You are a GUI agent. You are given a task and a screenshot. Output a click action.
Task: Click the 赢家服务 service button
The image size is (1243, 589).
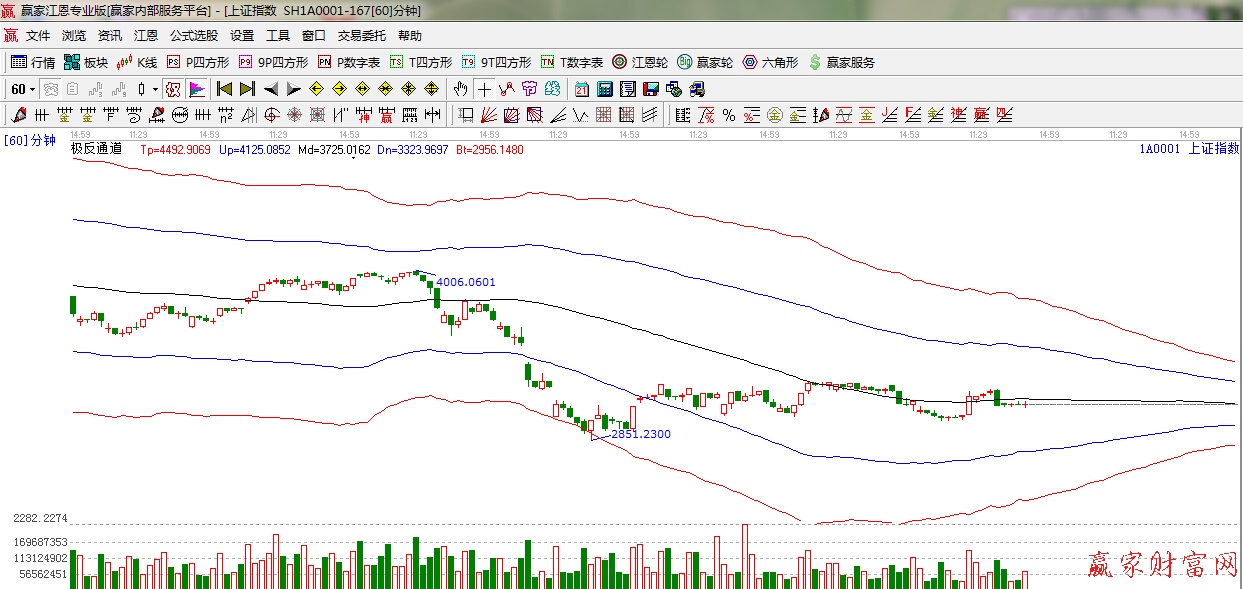841,62
